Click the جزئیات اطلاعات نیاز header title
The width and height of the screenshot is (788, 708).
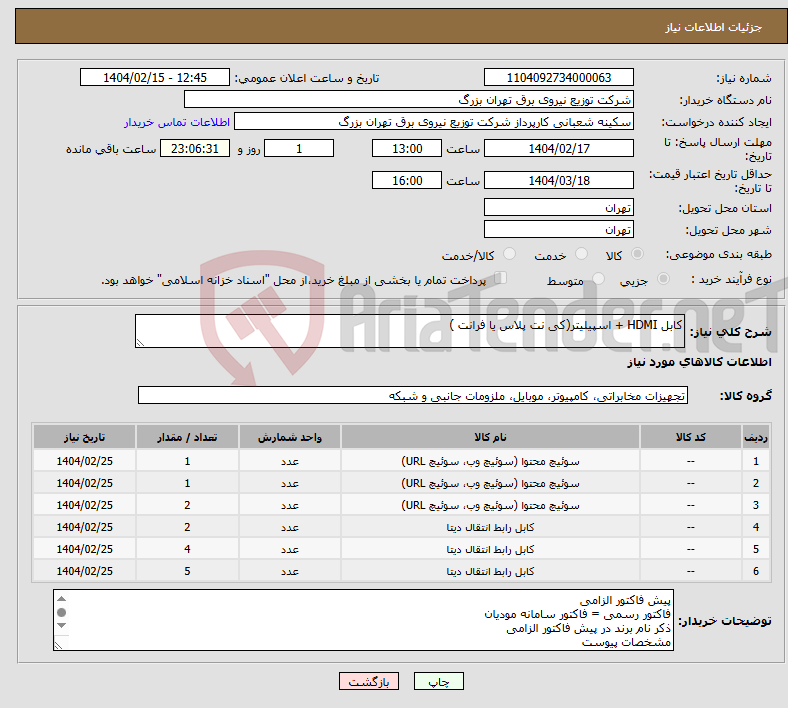(714, 27)
